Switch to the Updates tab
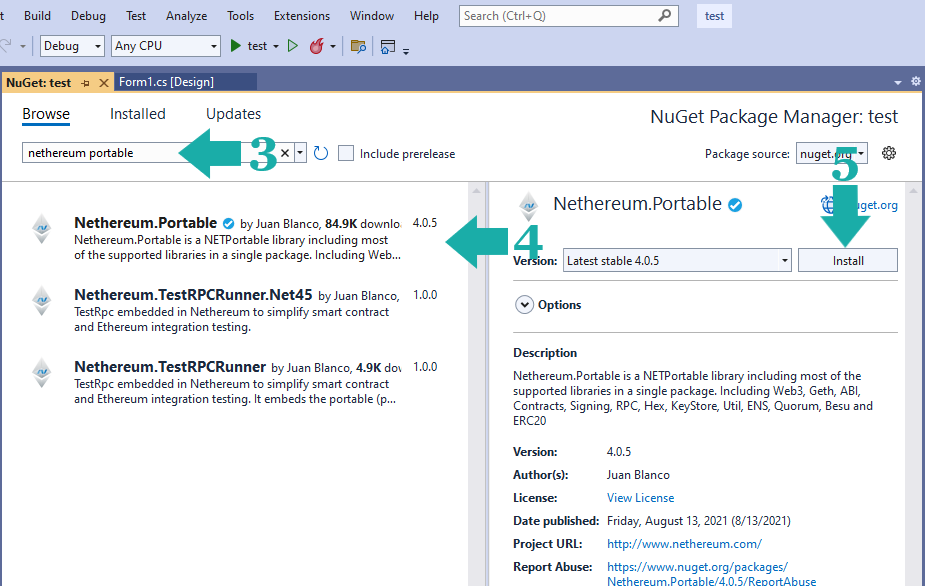The height and width of the screenshot is (586, 925). click(x=233, y=114)
